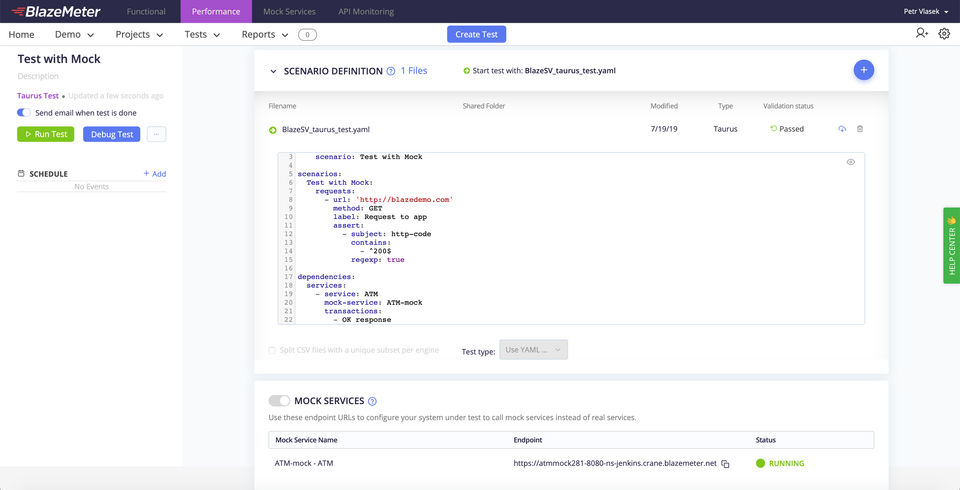Click the http://blazedemo.com URL in code
960x490 pixels.
pyautogui.click(x=404, y=200)
